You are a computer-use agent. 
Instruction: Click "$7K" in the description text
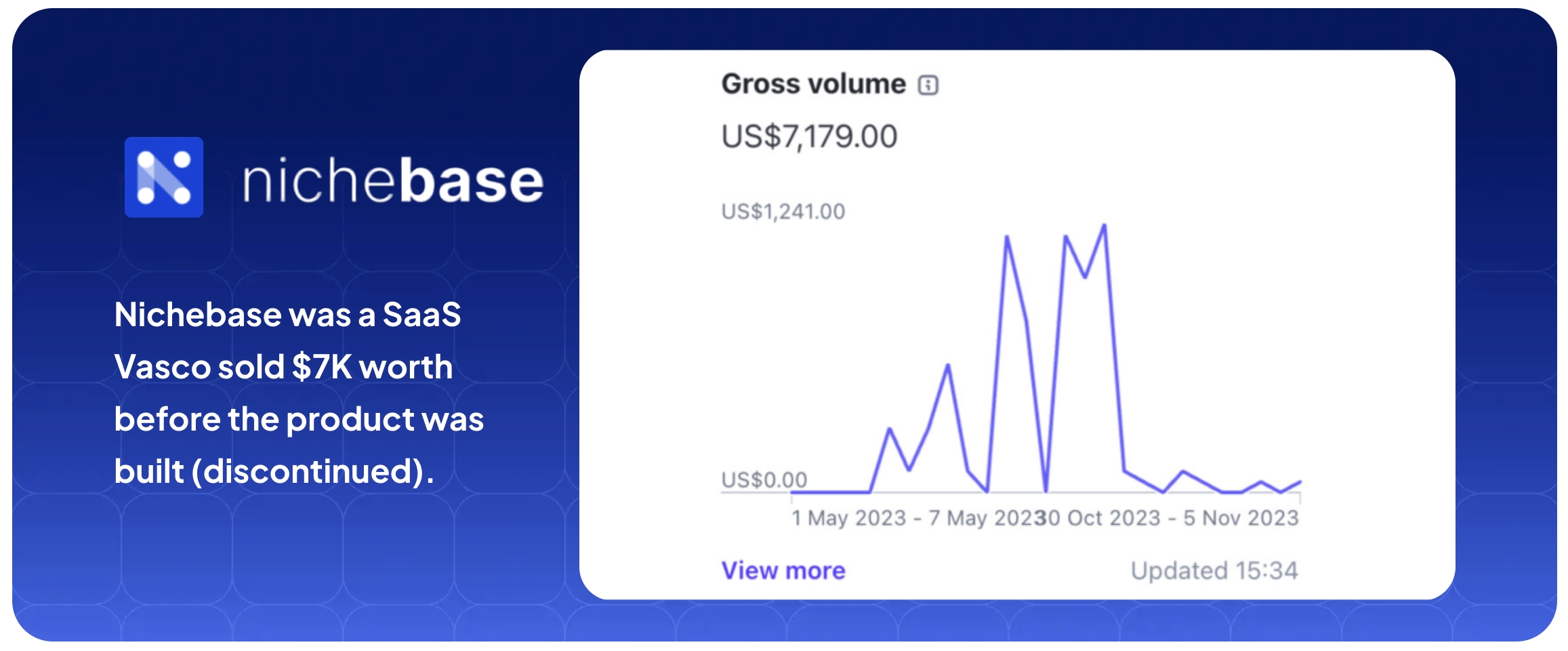(x=322, y=367)
